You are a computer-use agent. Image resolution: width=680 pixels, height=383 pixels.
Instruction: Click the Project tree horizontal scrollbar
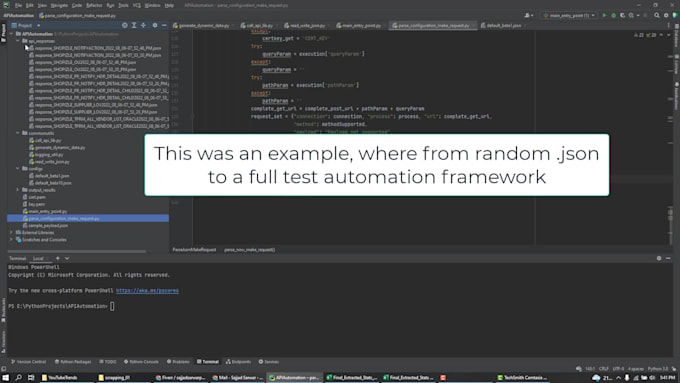(76, 251)
